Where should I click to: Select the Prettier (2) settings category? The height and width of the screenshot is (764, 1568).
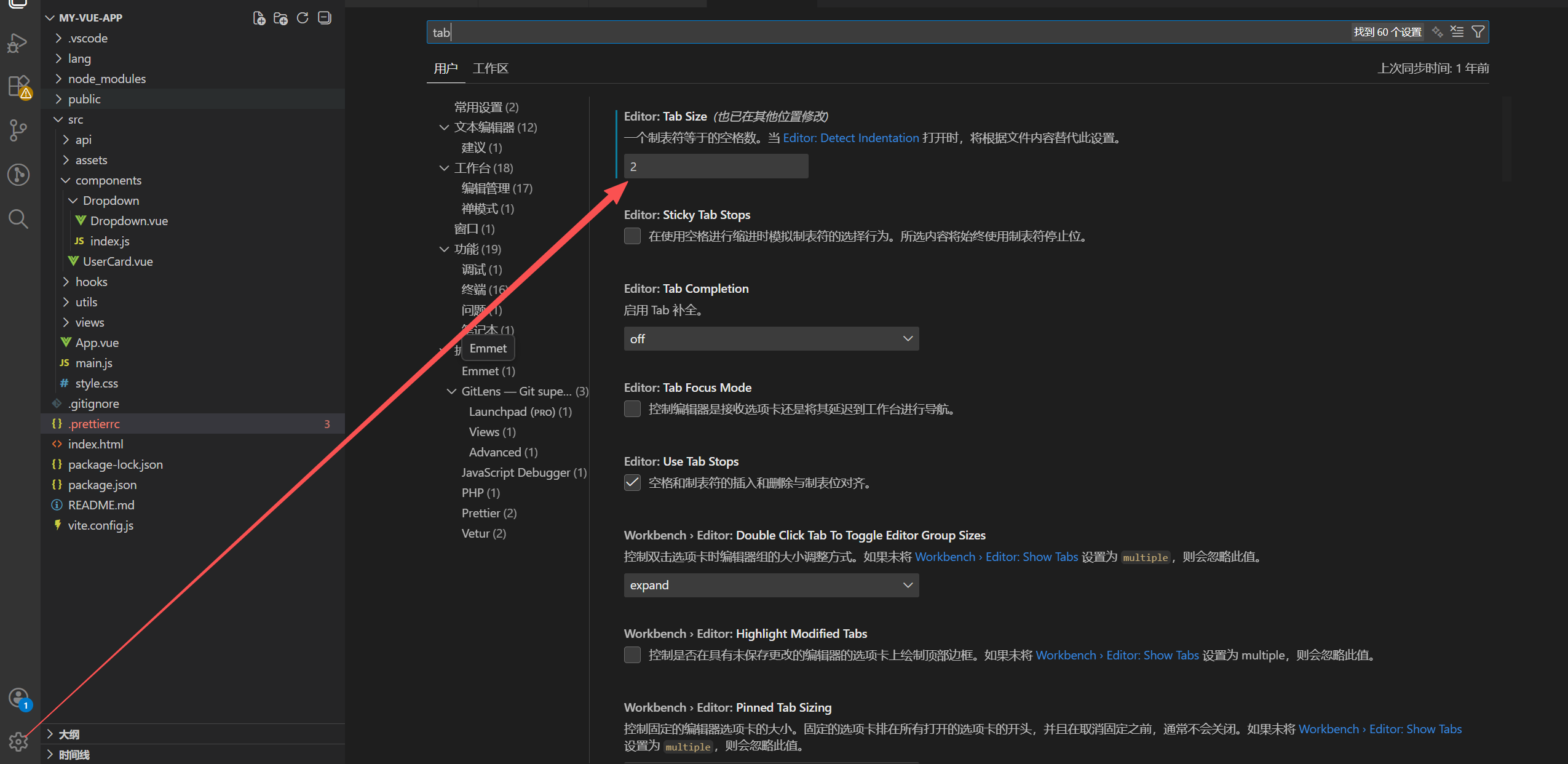489,513
